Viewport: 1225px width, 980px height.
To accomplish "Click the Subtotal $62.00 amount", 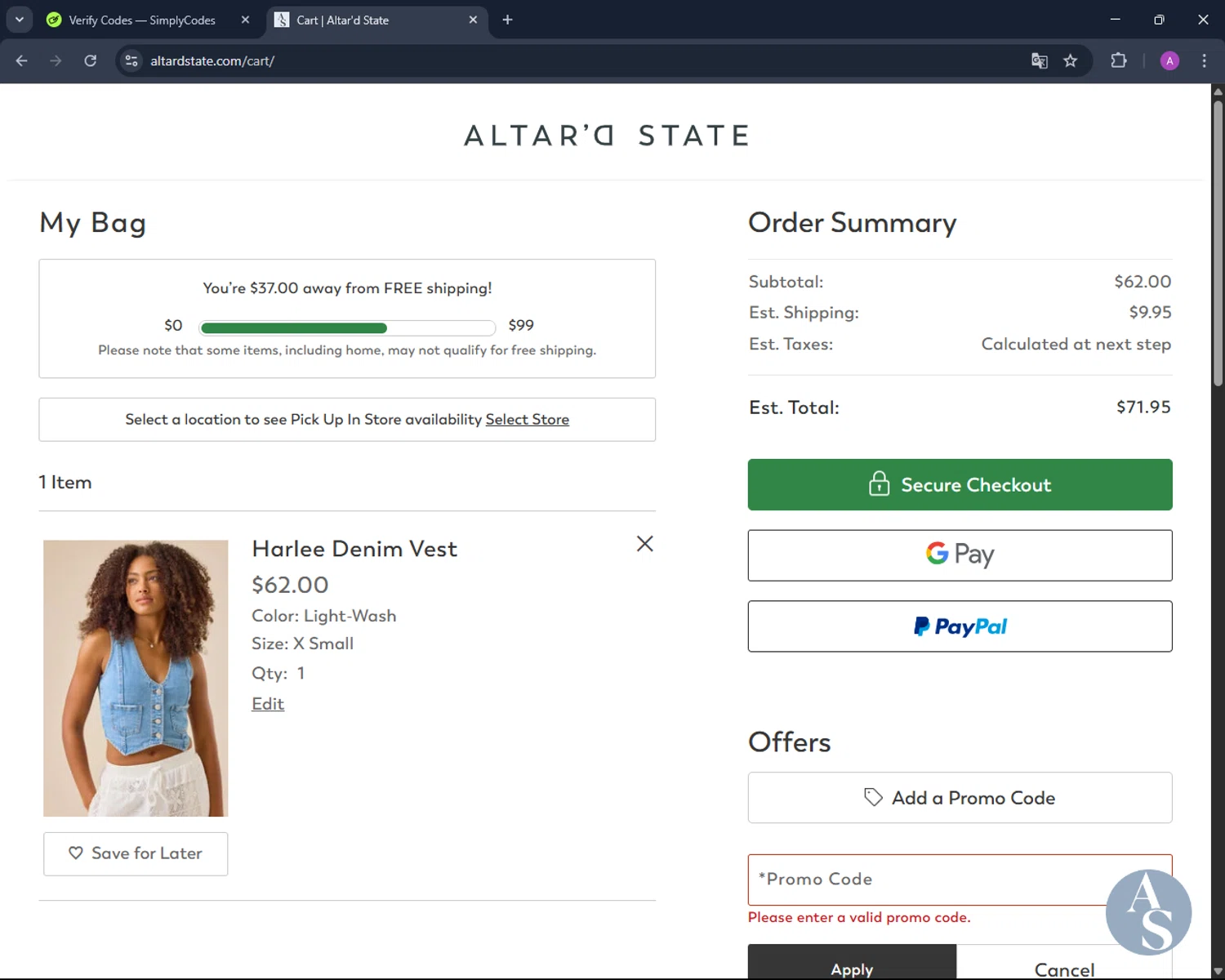I will click(1143, 282).
